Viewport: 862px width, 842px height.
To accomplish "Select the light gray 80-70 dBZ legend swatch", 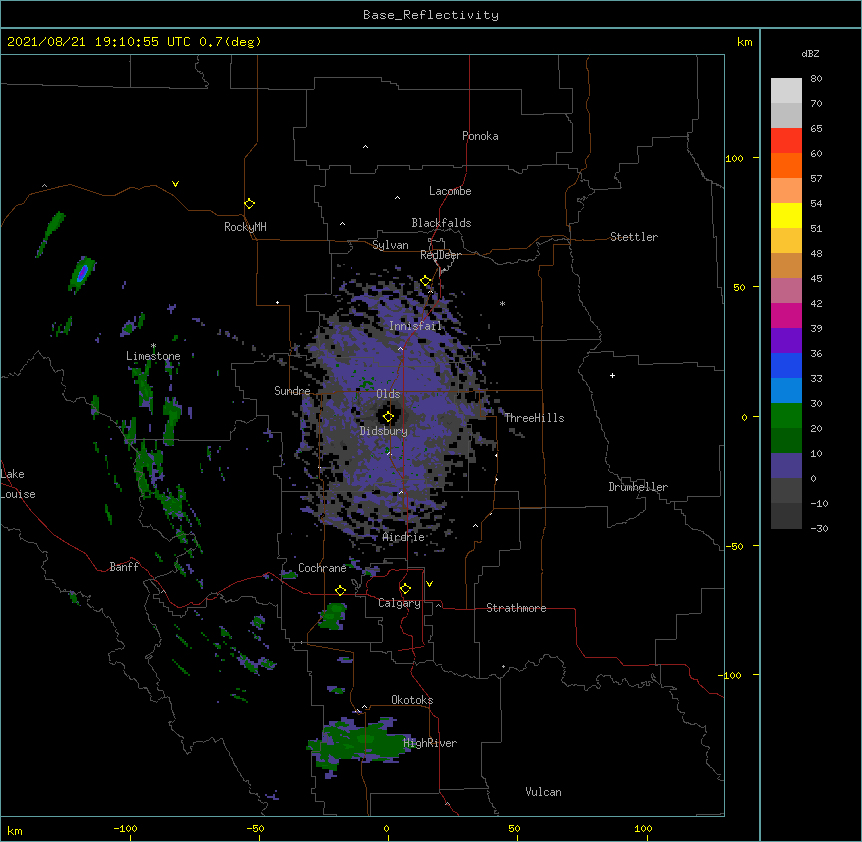I will pyautogui.click(x=786, y=91).
